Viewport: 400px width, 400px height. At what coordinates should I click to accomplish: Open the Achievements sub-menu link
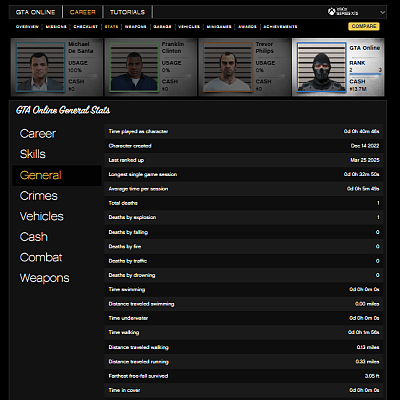[280, 27]
